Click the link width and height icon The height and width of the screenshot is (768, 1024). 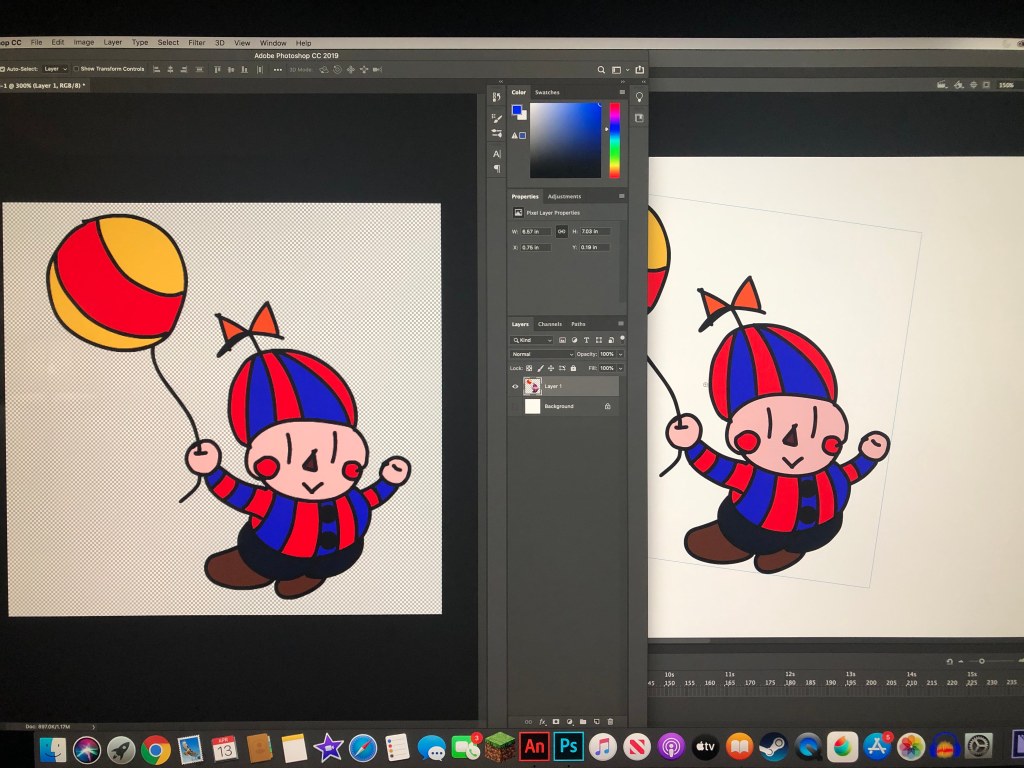point(561,231)
